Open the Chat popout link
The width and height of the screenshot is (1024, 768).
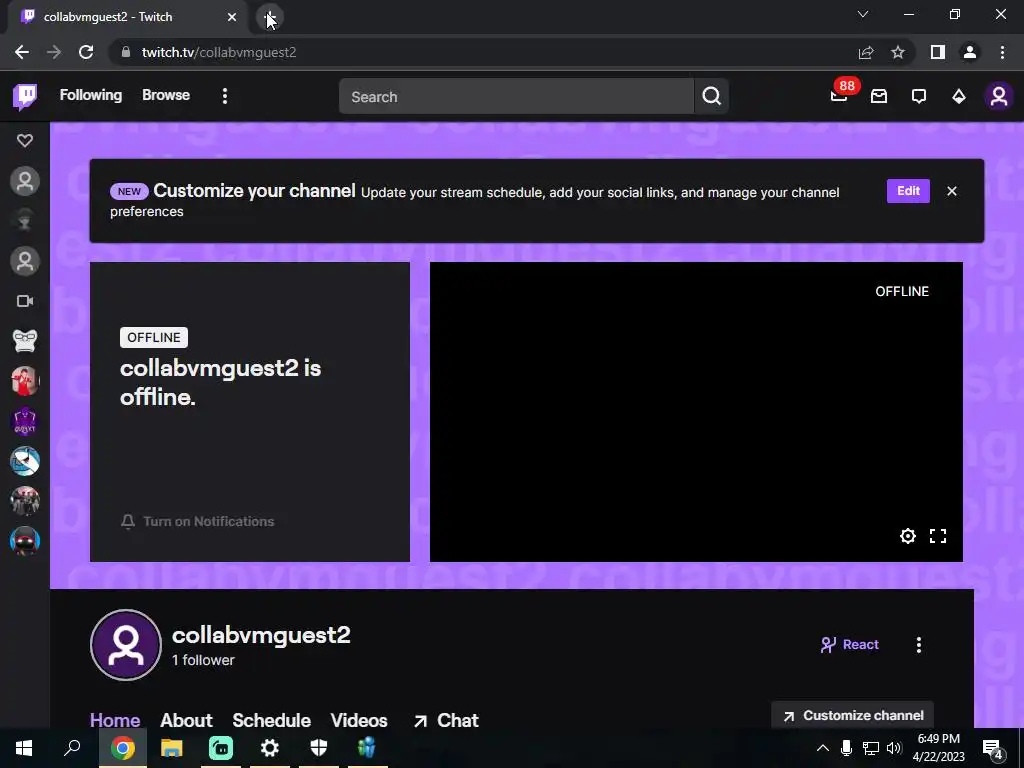tap(446, 720)
